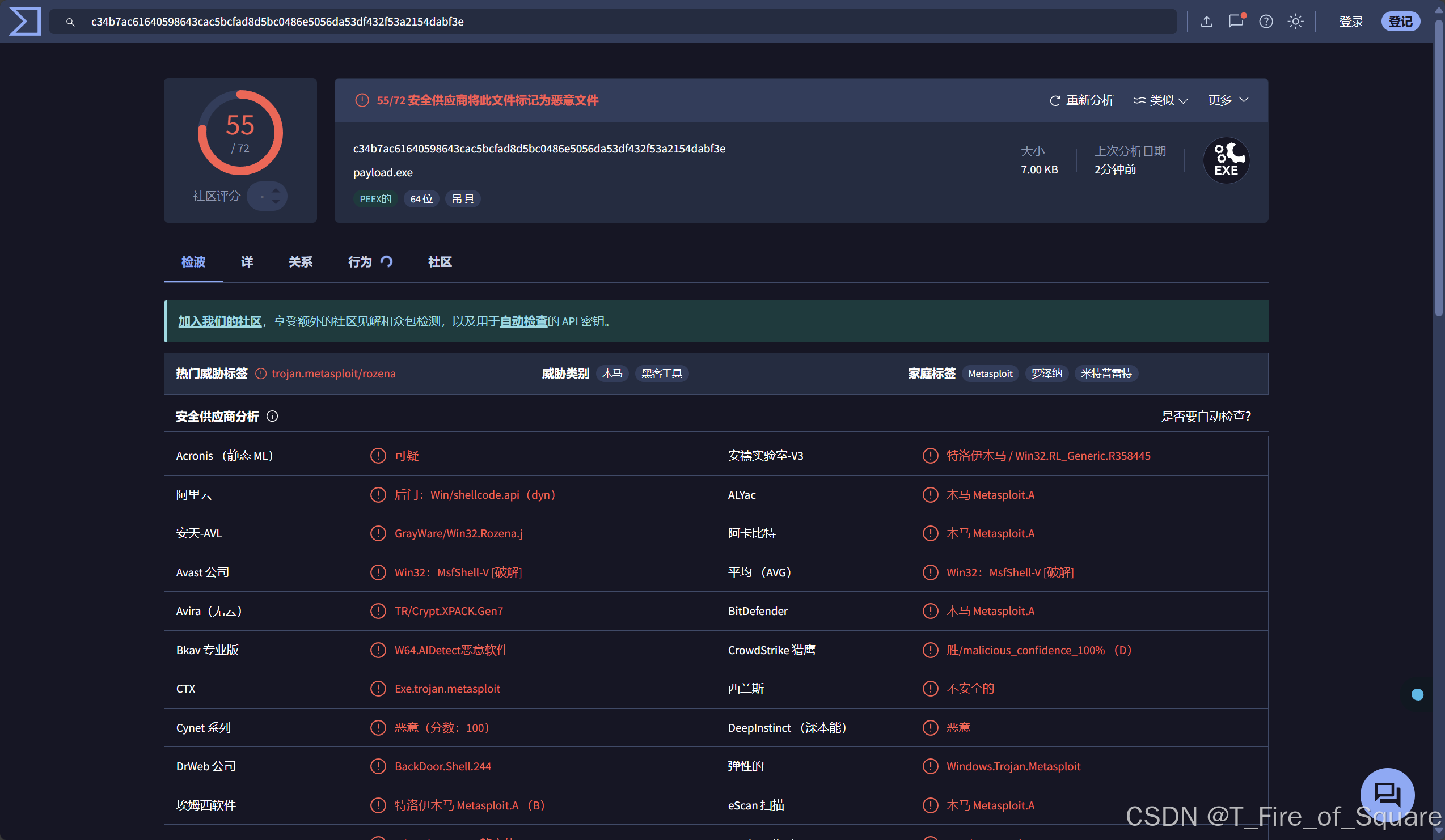The width and height of the screenshot is (1445, 840).
Task: Click the hash search input field
Action: (x=573, y=22)
